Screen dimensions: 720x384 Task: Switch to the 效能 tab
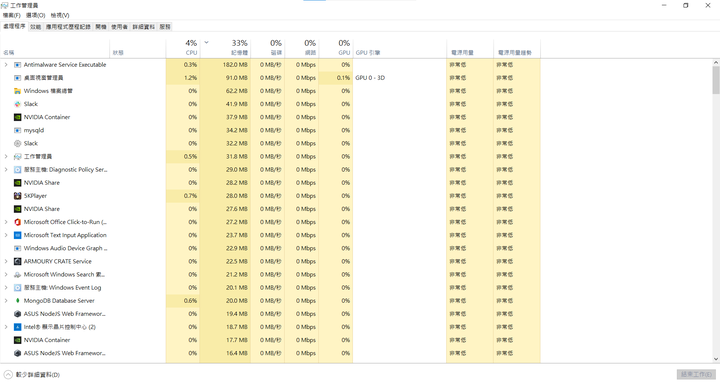tap(35, 27)
